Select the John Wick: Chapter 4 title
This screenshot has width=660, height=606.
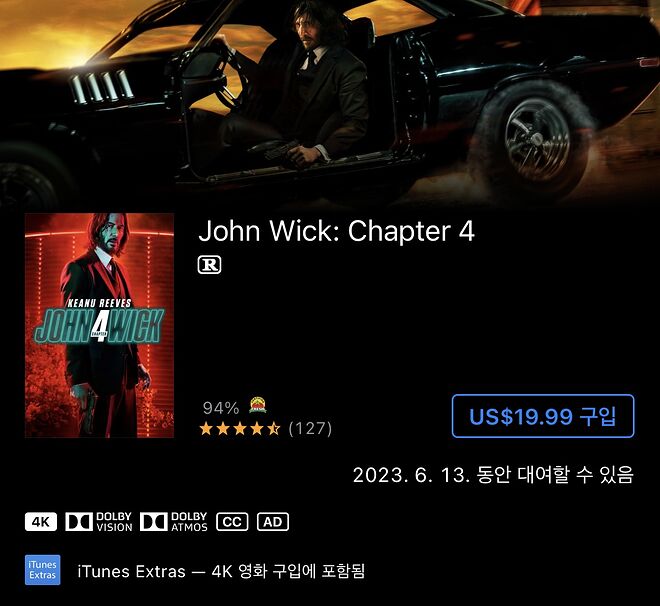pos(336,231)
